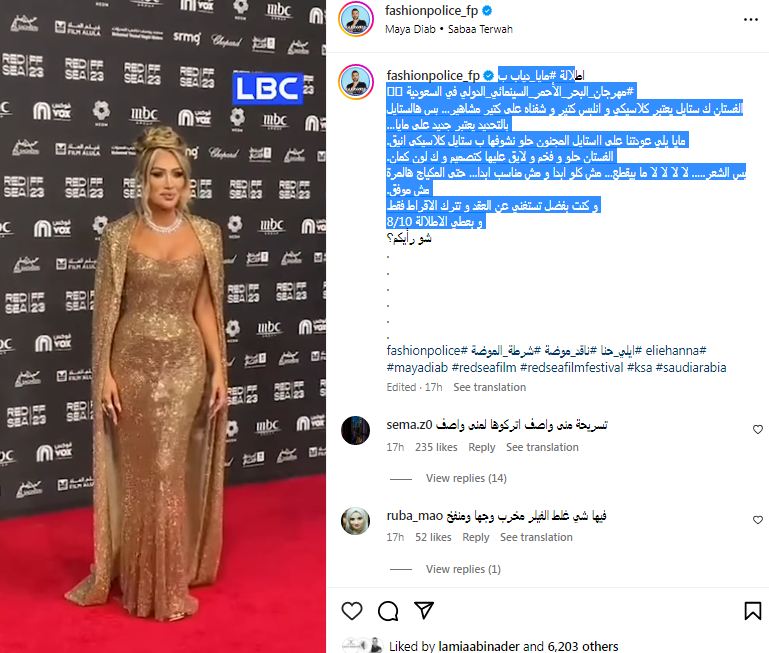Save post with the bookmark icon
The width and height of the screenshot is (769, 653).
click(753, 611)
